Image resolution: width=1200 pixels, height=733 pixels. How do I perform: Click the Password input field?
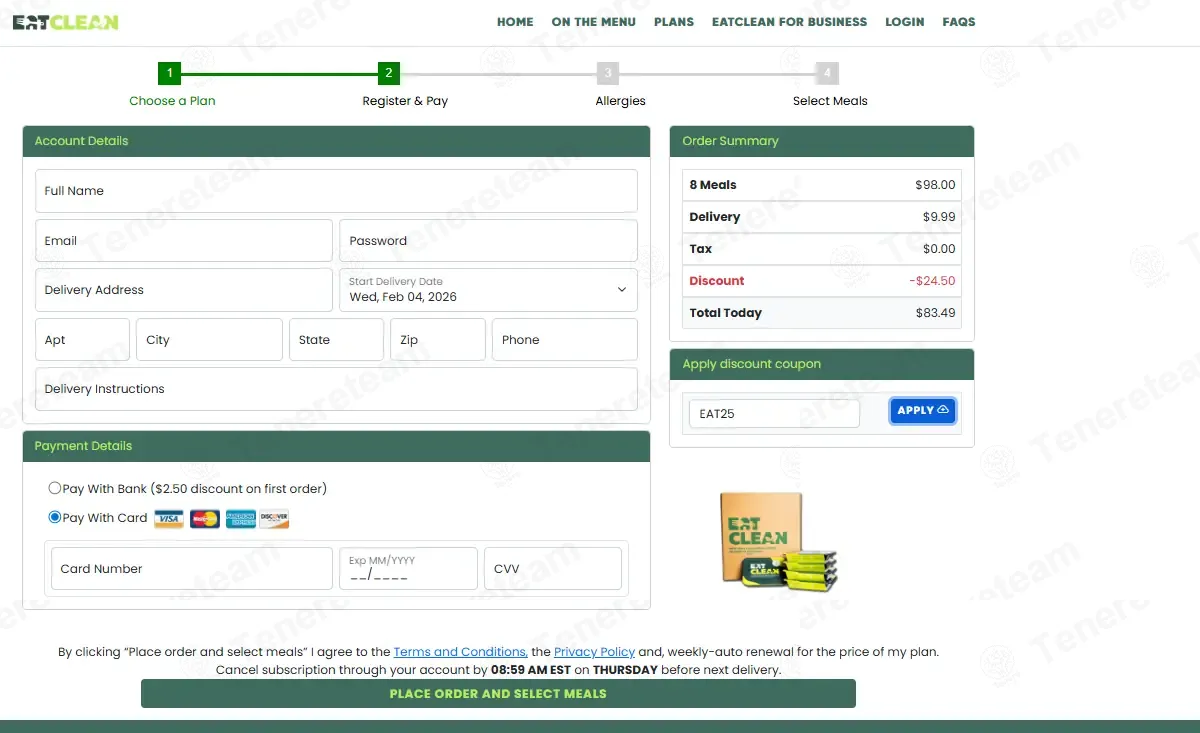(x=488, y=241)
